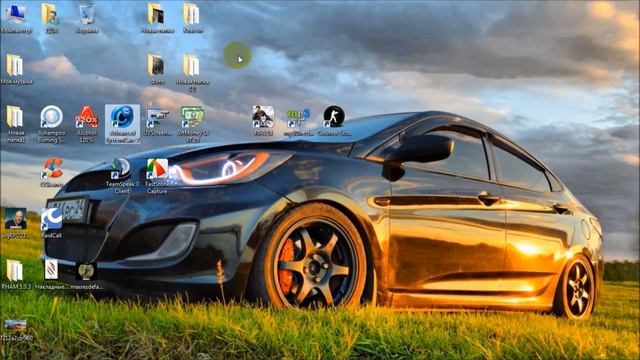The image size is (640, 360).
Task: Open the RHAM 5.3.3 folder
Action: [16, 275]
